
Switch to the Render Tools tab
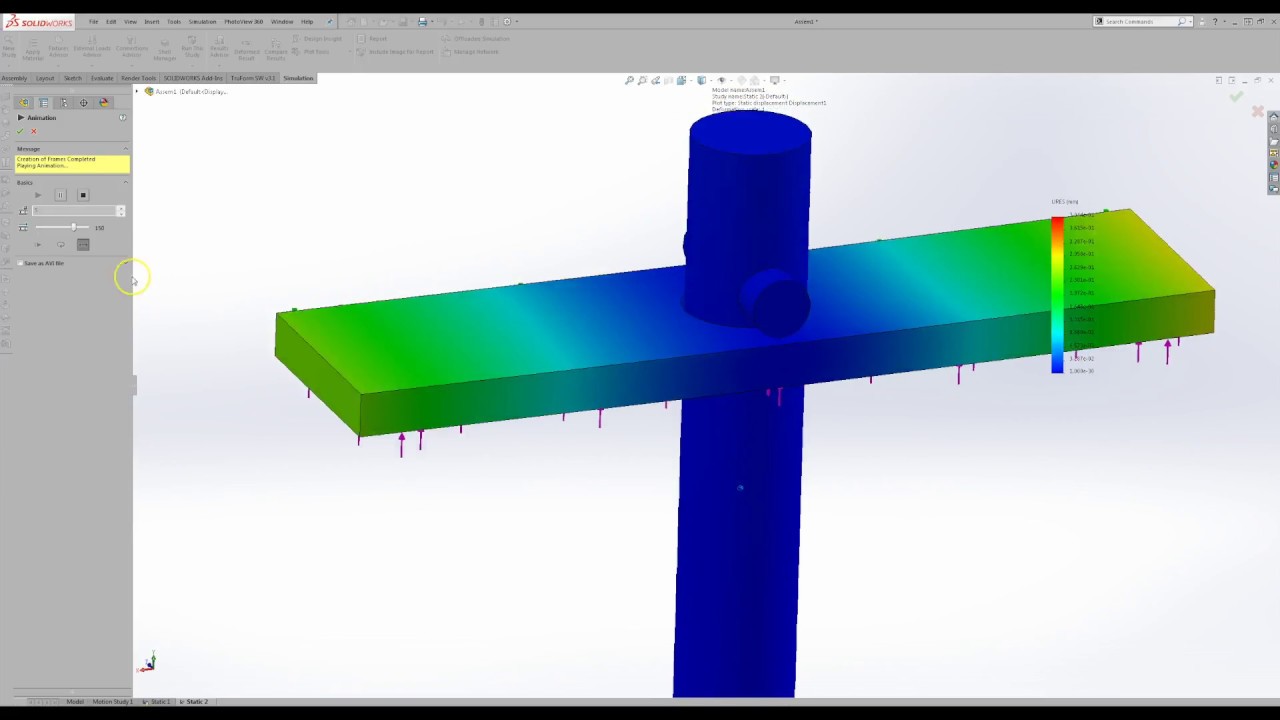138,78
